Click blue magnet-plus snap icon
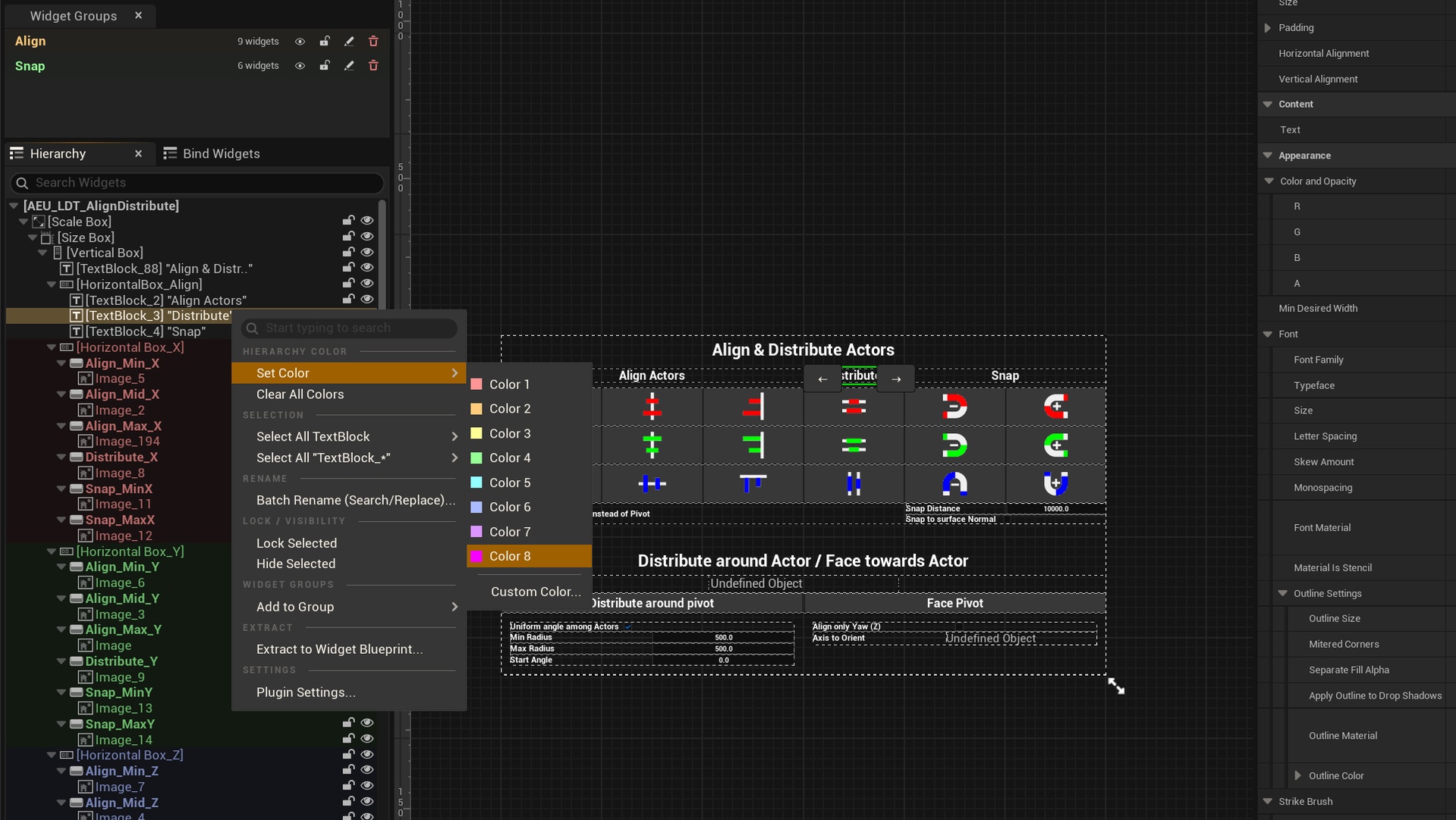This screenshot has height=820, width=1456. [1055, 483]
